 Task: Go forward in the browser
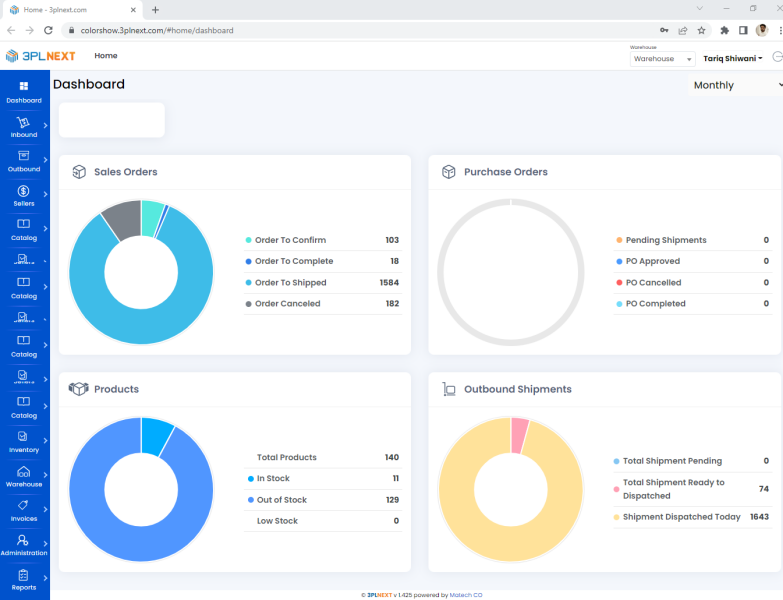coord(29,30)
